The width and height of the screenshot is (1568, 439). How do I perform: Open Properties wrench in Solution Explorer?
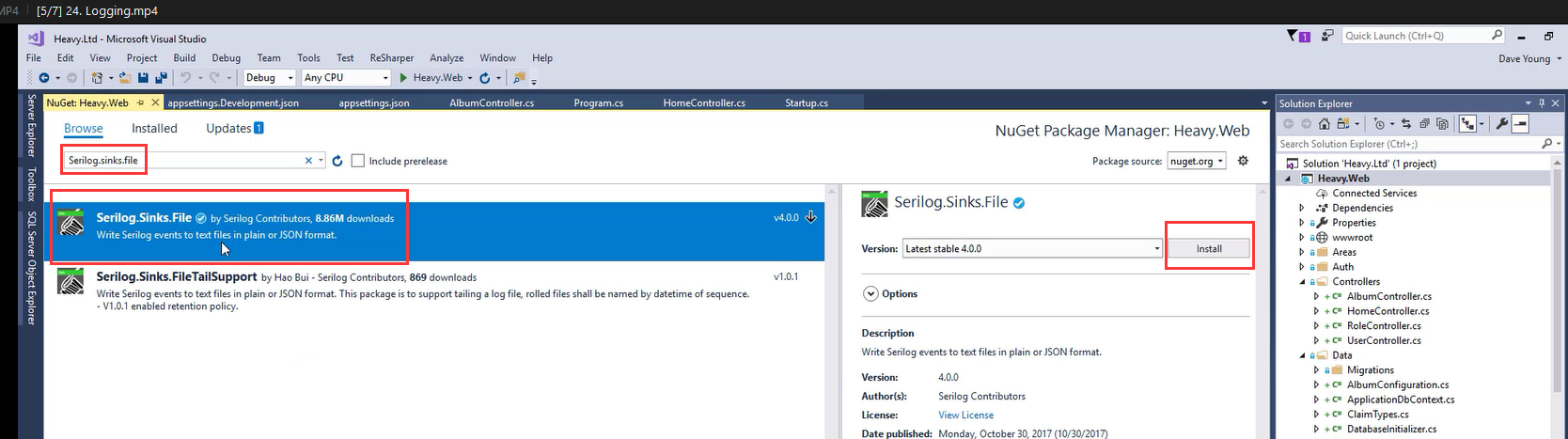1501,123
